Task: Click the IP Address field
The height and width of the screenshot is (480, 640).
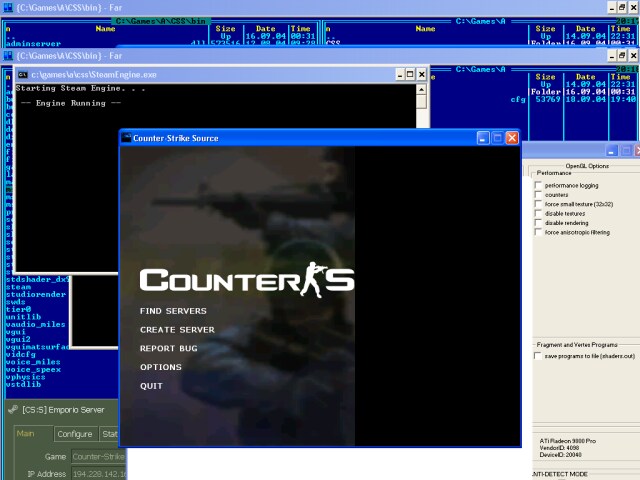Action: point(99,474)
